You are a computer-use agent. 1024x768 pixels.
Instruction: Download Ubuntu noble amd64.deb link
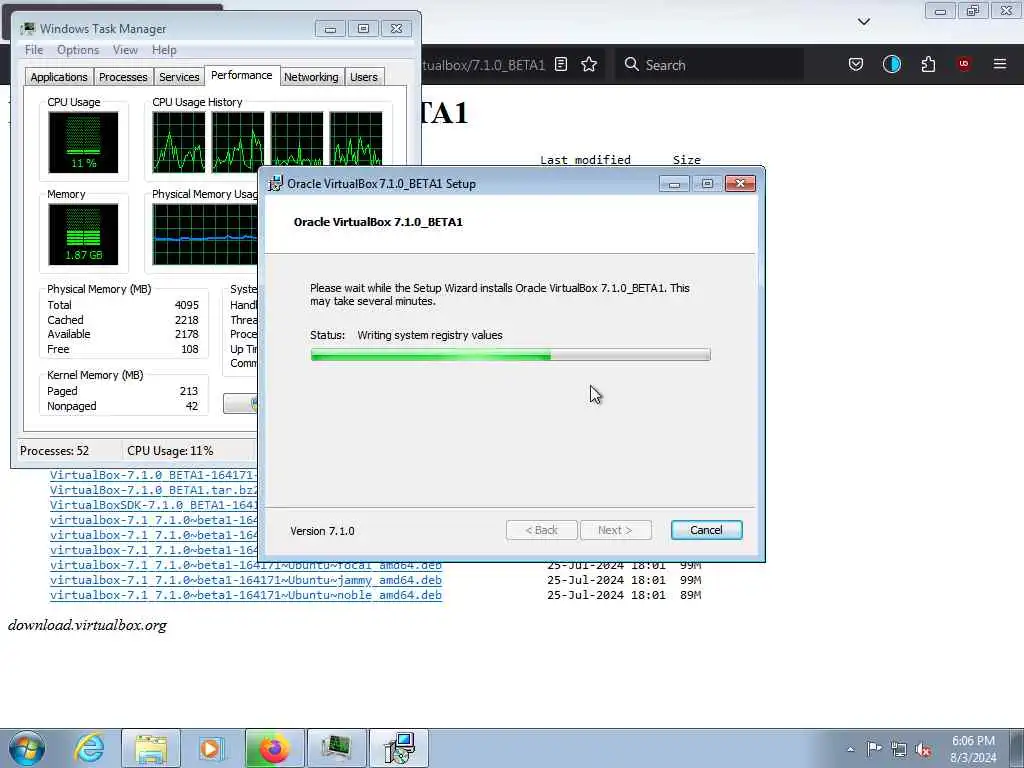246,595
